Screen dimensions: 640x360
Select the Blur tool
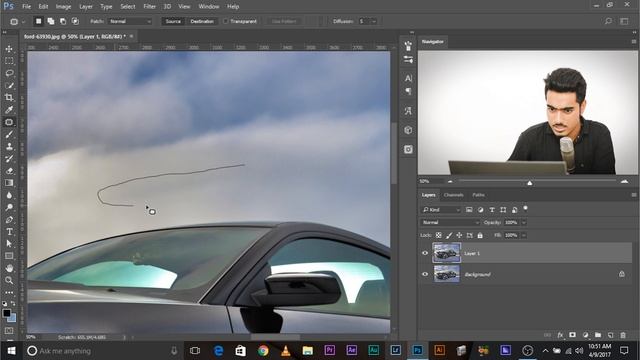pyautogui.click(x=9, y=195)
